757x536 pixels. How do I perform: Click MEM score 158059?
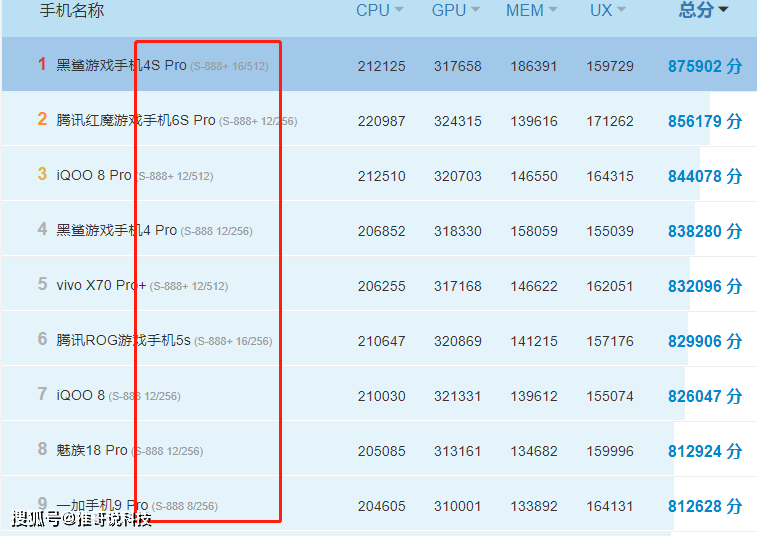[x=534, y=231]
